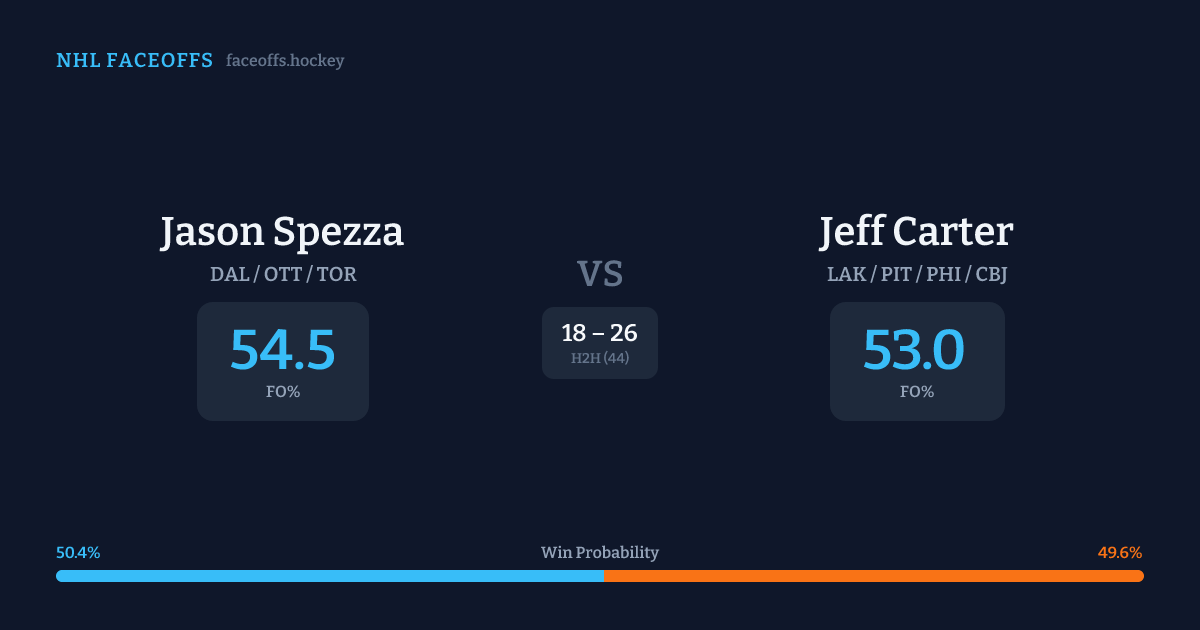Open the faceoffs.hockey link
Image resolution: width=1200 pixels, height=630 pixels.
(x=285, y=61)
